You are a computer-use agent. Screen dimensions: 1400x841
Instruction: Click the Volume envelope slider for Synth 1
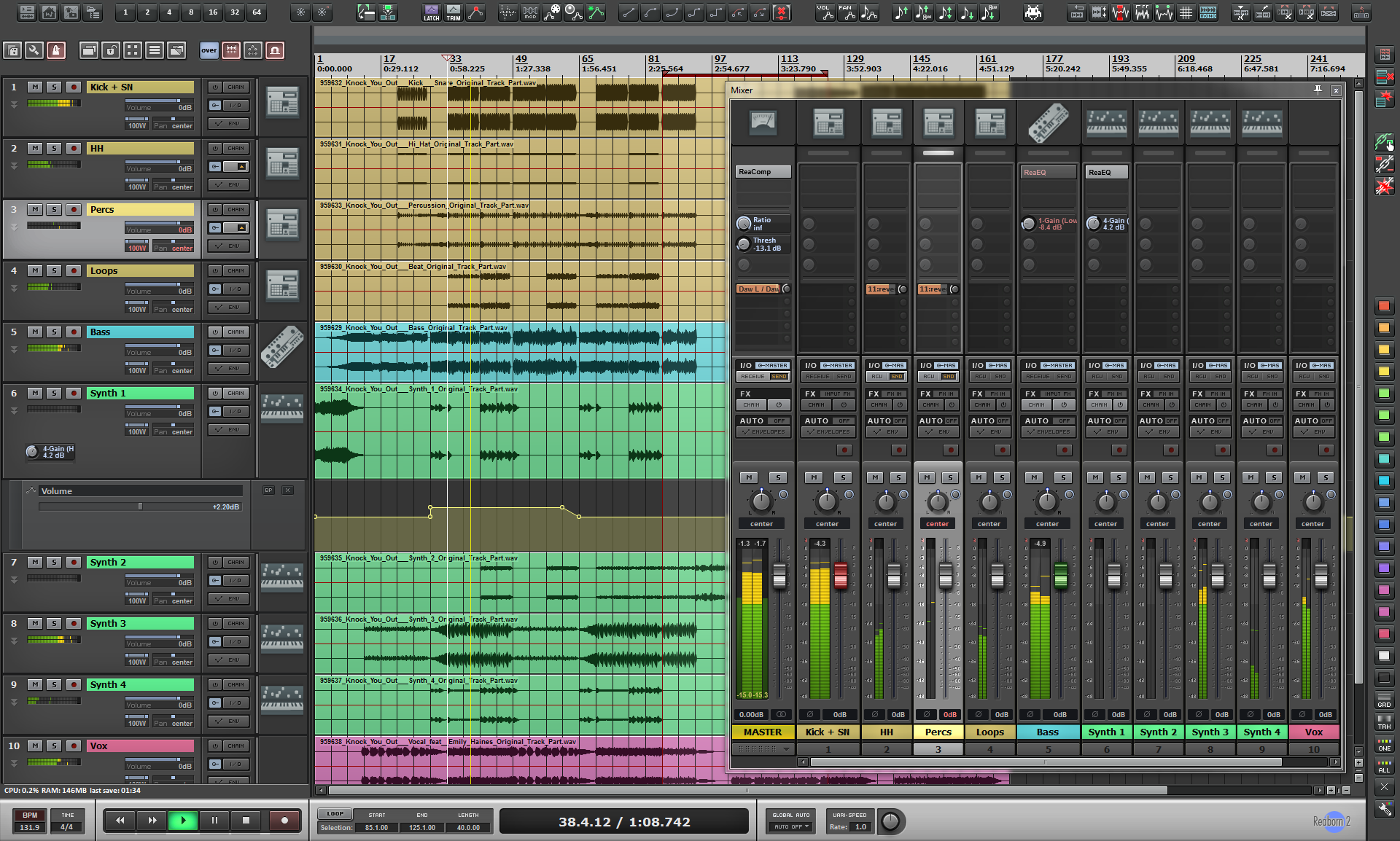[140, 506]
